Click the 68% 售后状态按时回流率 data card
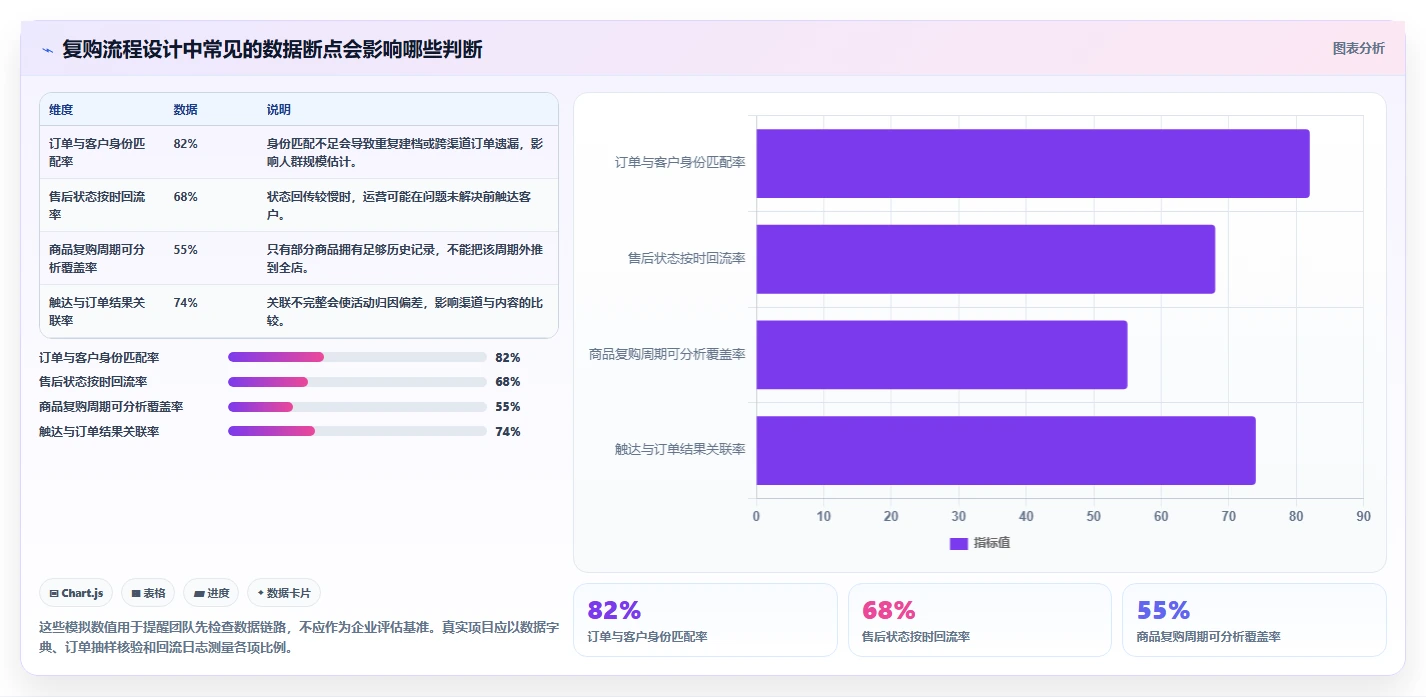Viewport: 1426px width, 697px height. (980, 620)
